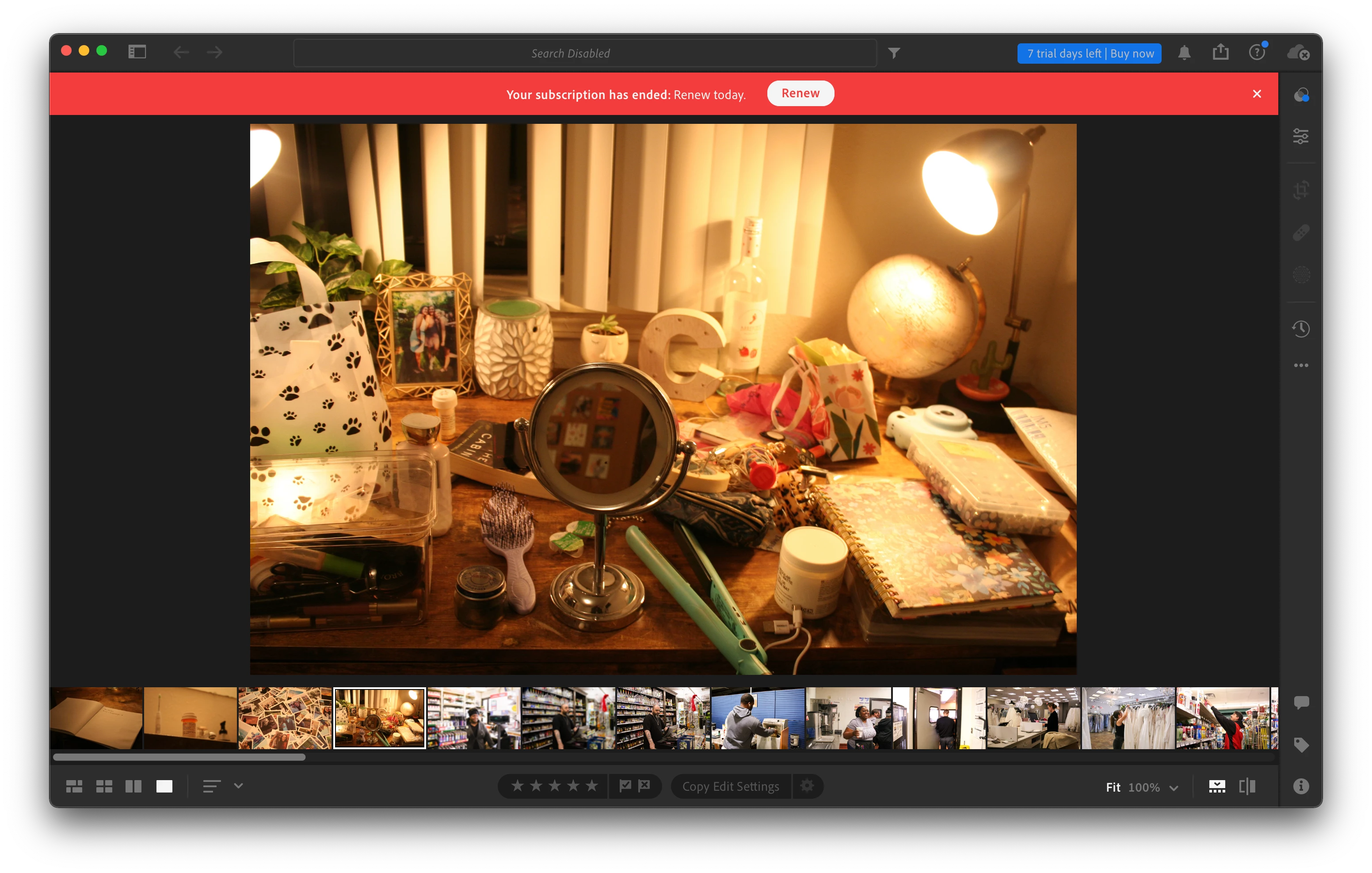Expand the sort order dropdown
This screenshot has height=873, width=1372.
point(238,786)
